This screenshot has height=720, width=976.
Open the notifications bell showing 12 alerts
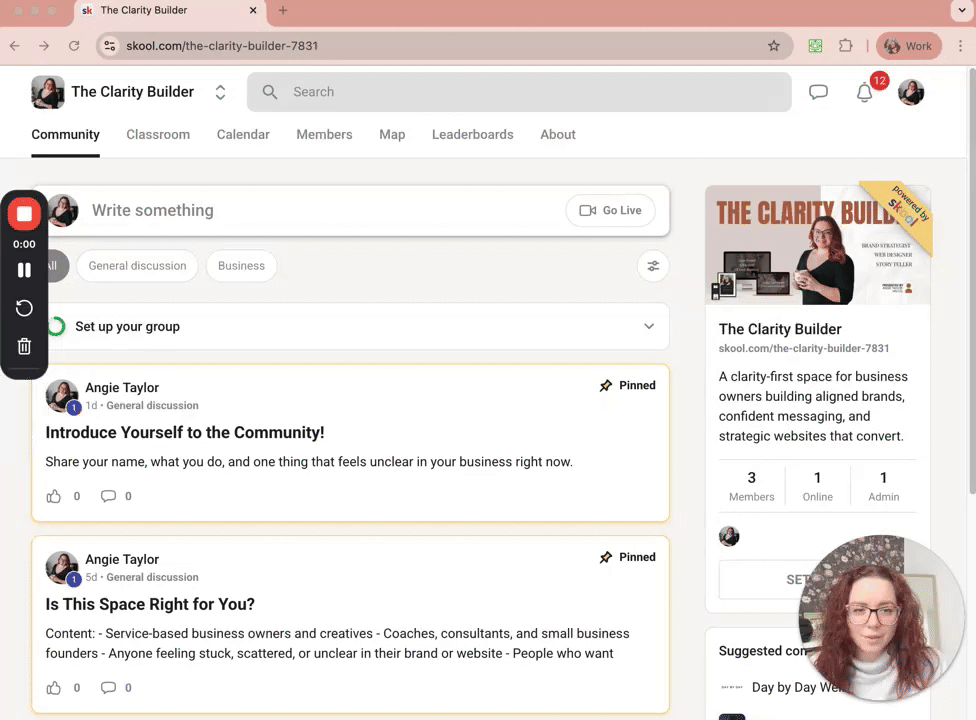tap(864, 92)
